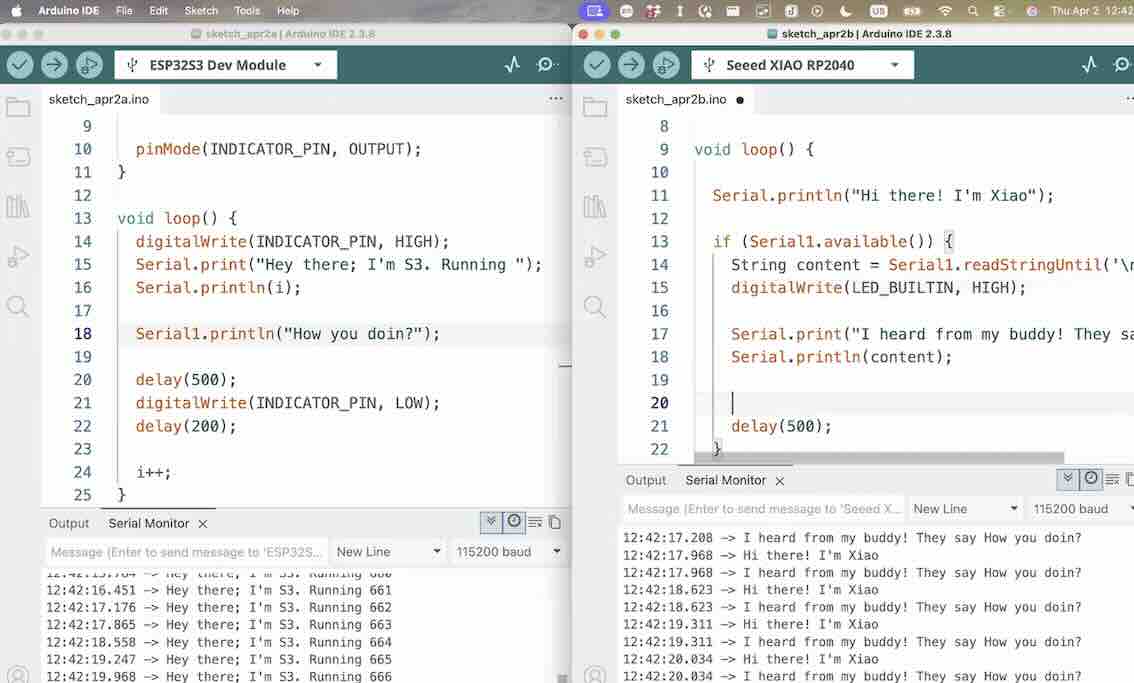Image resolution: width=1134 pixels, height=683 pixels.
Task: Open Control Center in macOS menu bar
Action: click(999, 11)
